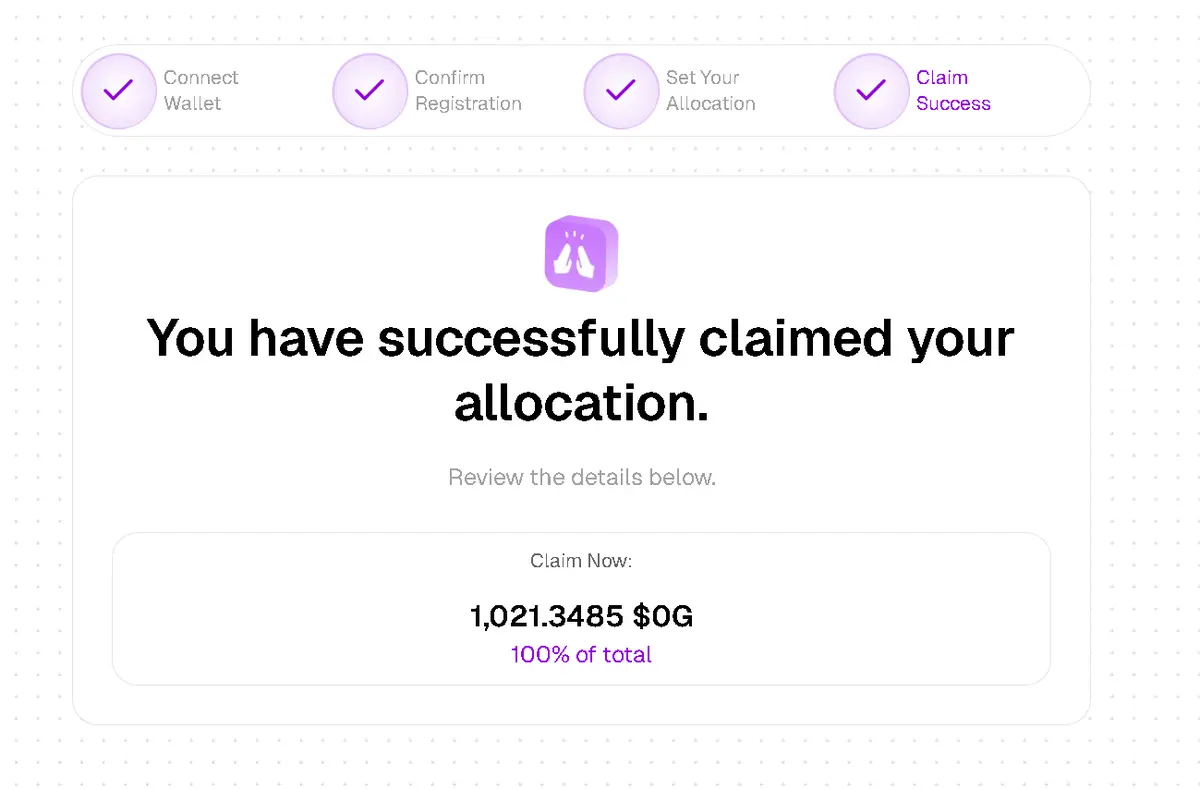
Task: Click the 'Review the details below.' text
Action: [581, 477]
